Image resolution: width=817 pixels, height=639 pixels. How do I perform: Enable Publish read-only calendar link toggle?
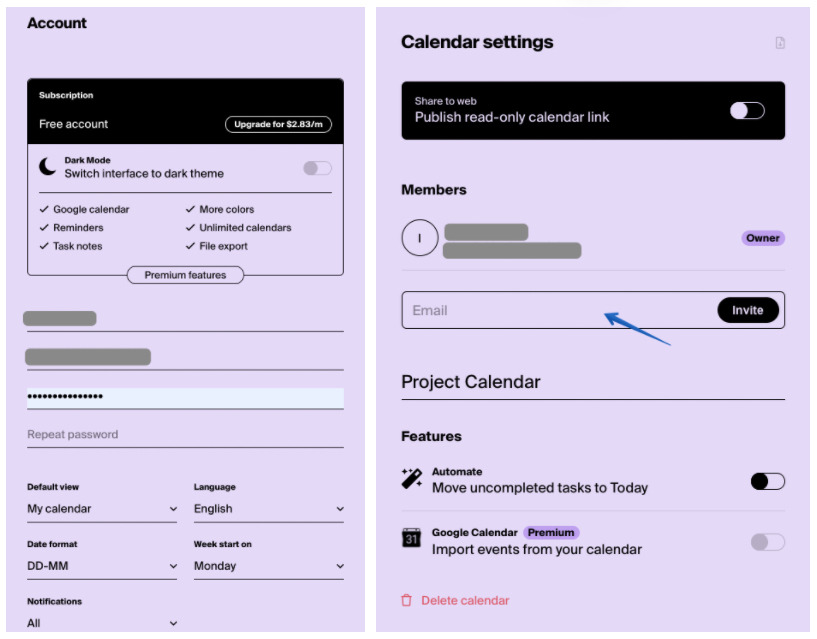click(747, 110)
